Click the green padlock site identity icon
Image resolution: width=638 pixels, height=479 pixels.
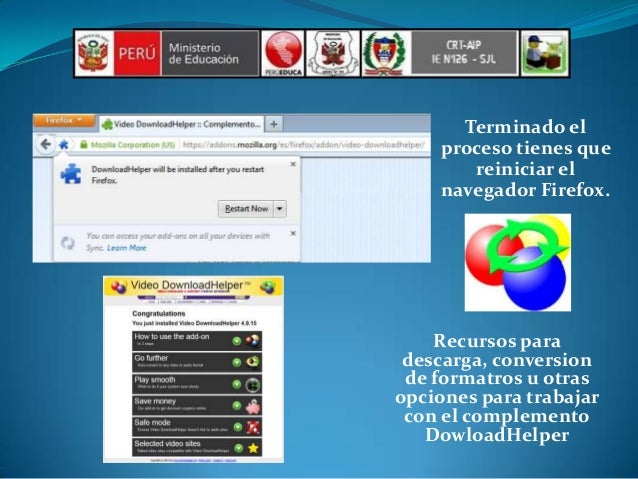(x=84, y=144)
